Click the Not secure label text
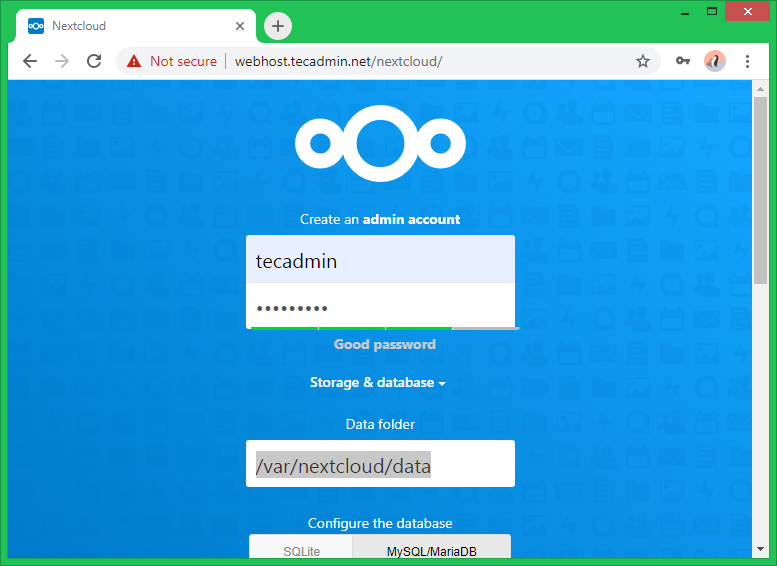Viewport: 777px width, 566px height. (x=183, y=61)
